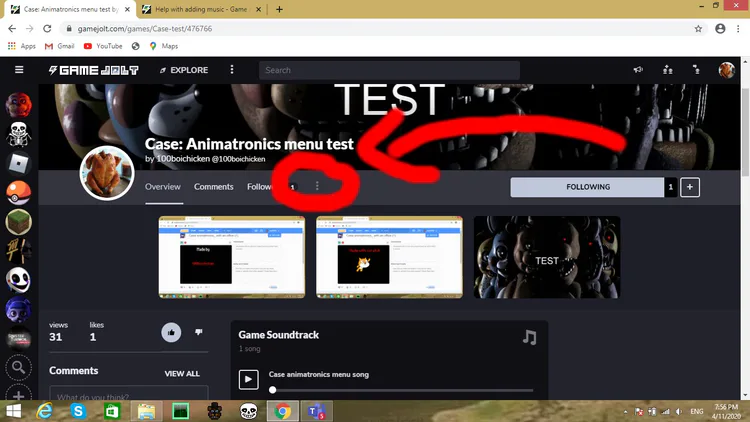Screen dimensions: 750x422
Task: Open the skeleton community icon in sidebar
Action: pos(19,134)
